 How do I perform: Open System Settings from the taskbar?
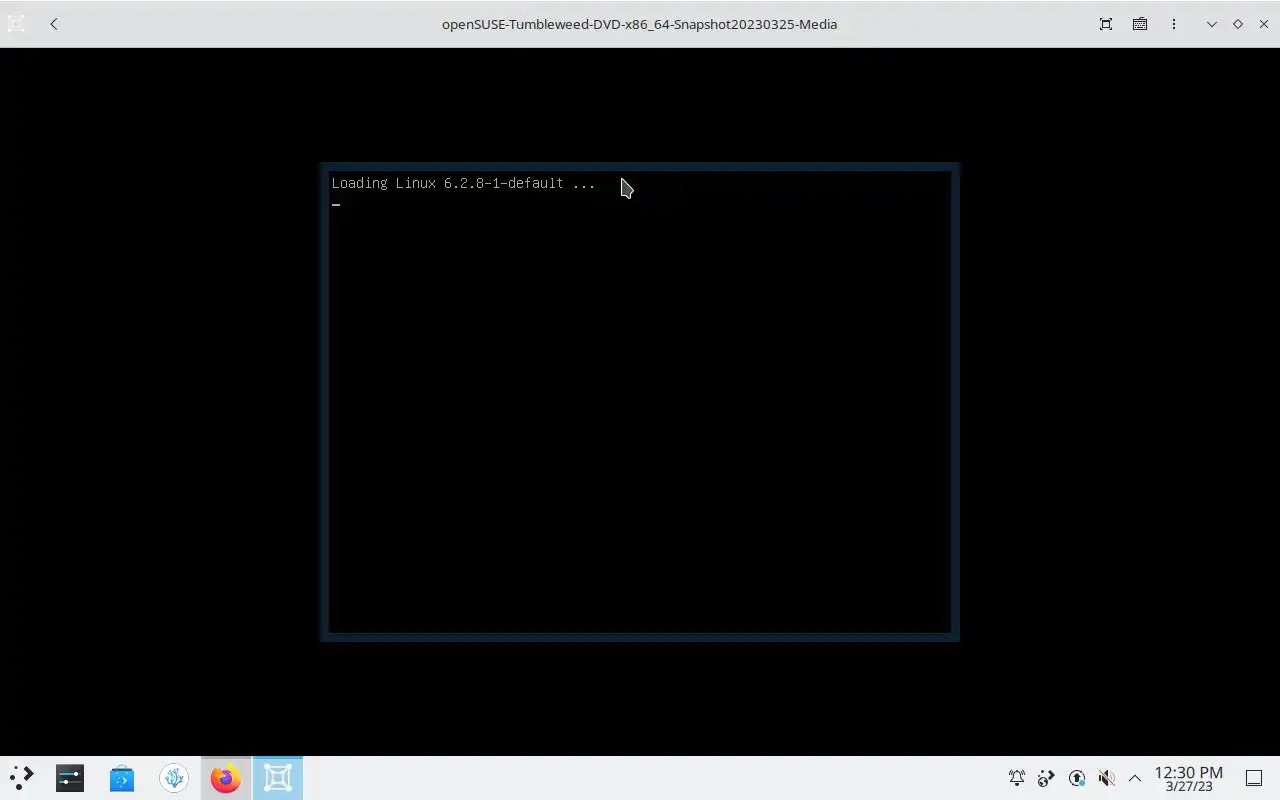[x=70, y=778]
